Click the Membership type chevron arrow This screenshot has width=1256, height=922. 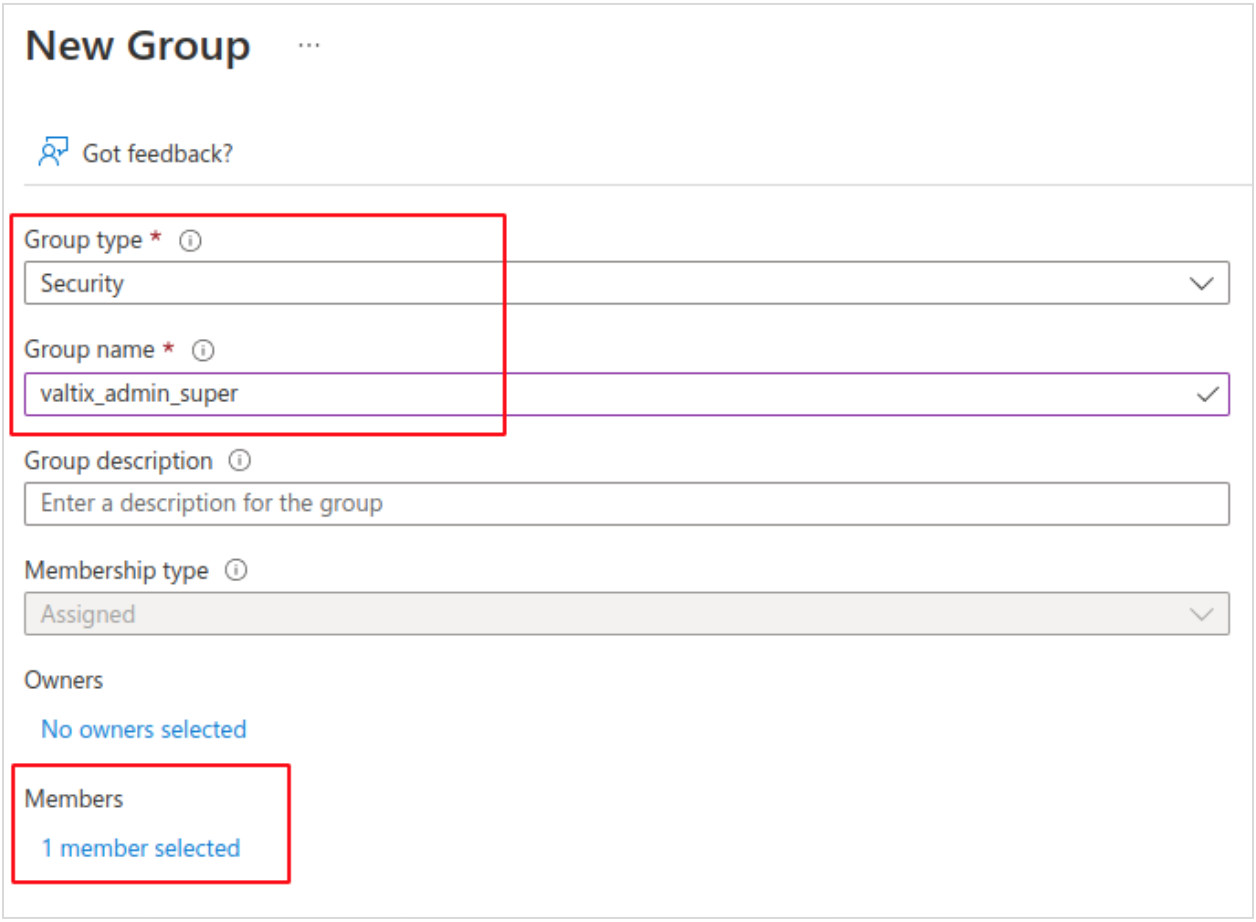(1202, 614)
